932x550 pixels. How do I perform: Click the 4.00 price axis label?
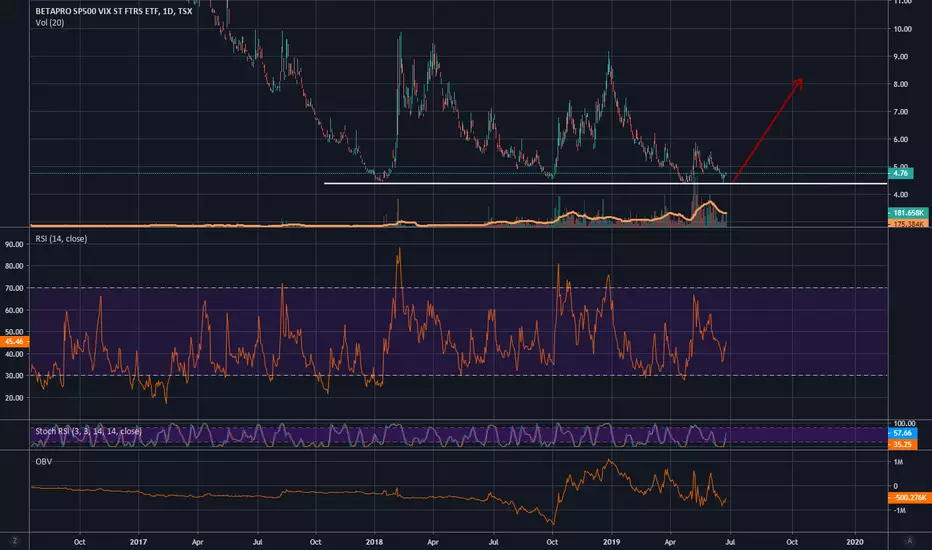900,195
